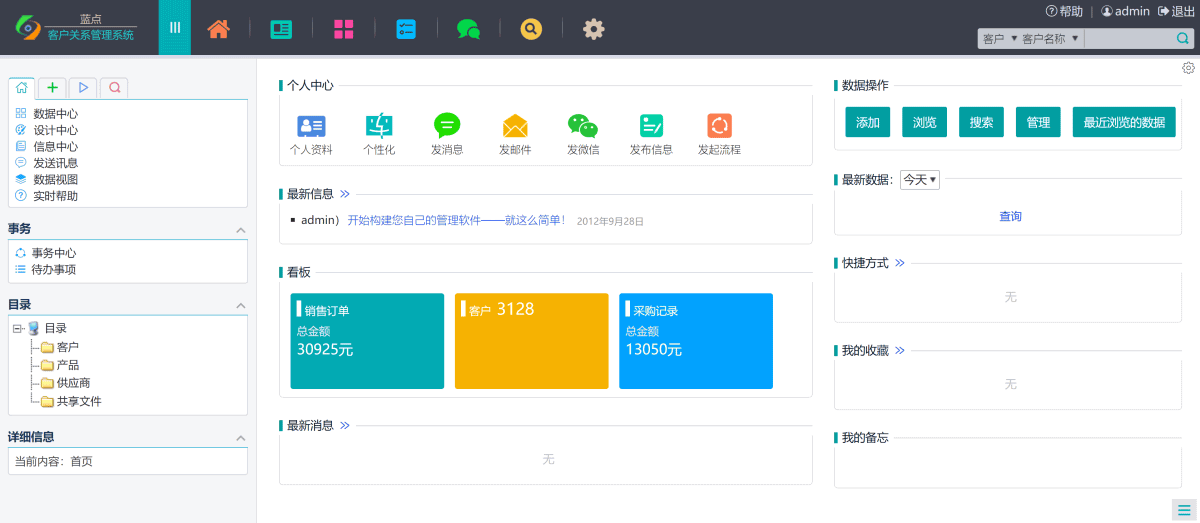Click the top search input field
The width and height of the screenshot is (1200, 523).
(1128, 39)
